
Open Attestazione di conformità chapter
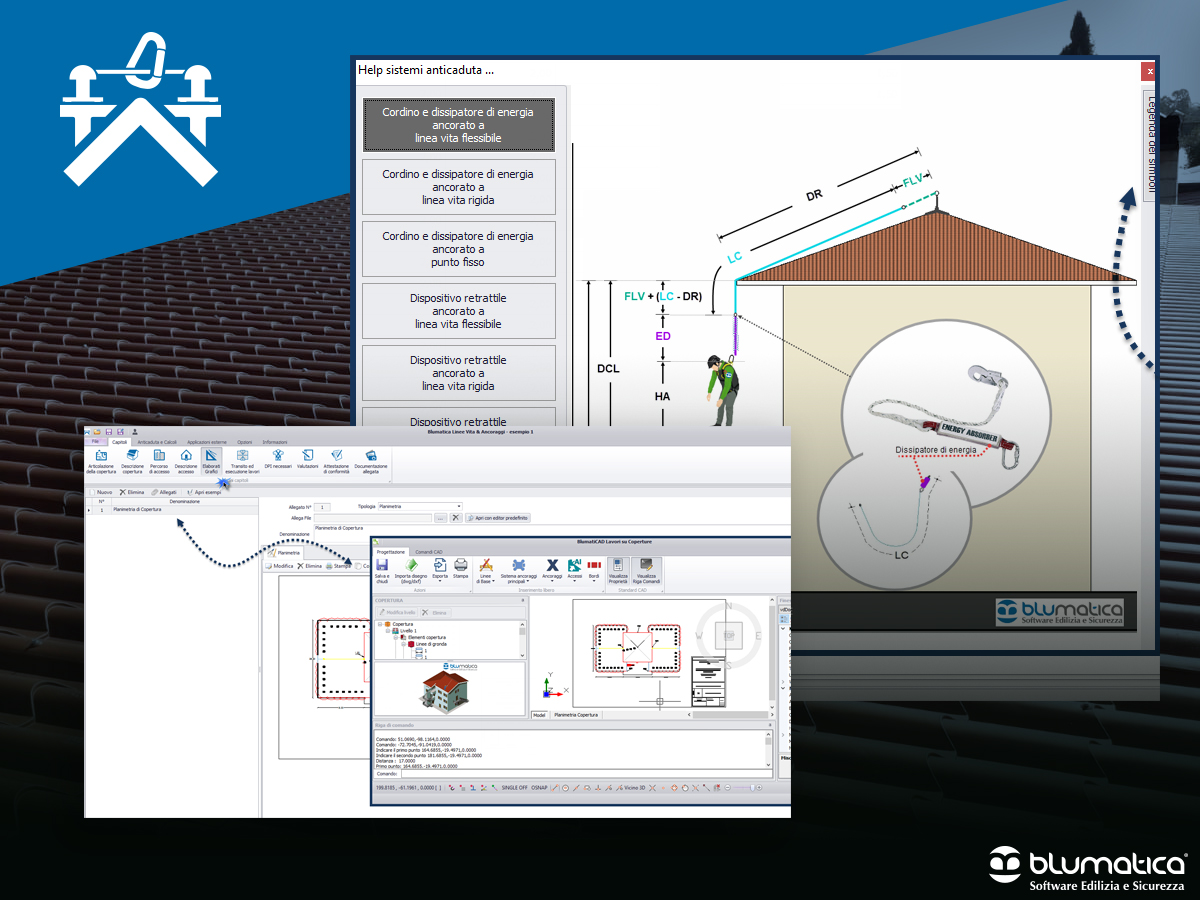coord(337,460)
